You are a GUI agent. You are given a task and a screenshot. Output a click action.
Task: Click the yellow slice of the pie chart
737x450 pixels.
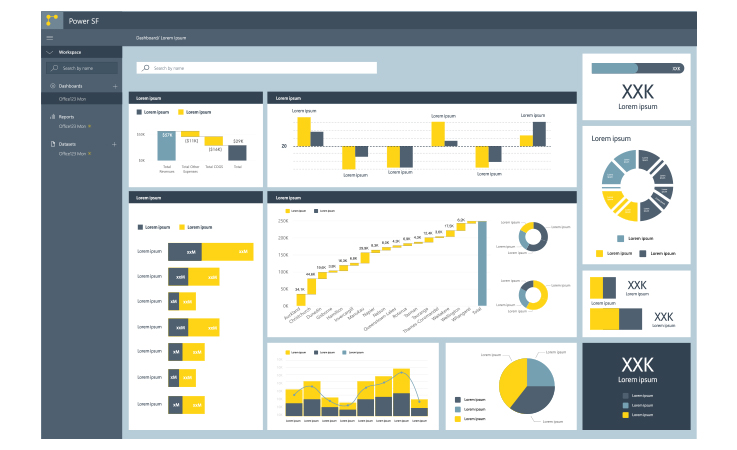tap(512, 382)
